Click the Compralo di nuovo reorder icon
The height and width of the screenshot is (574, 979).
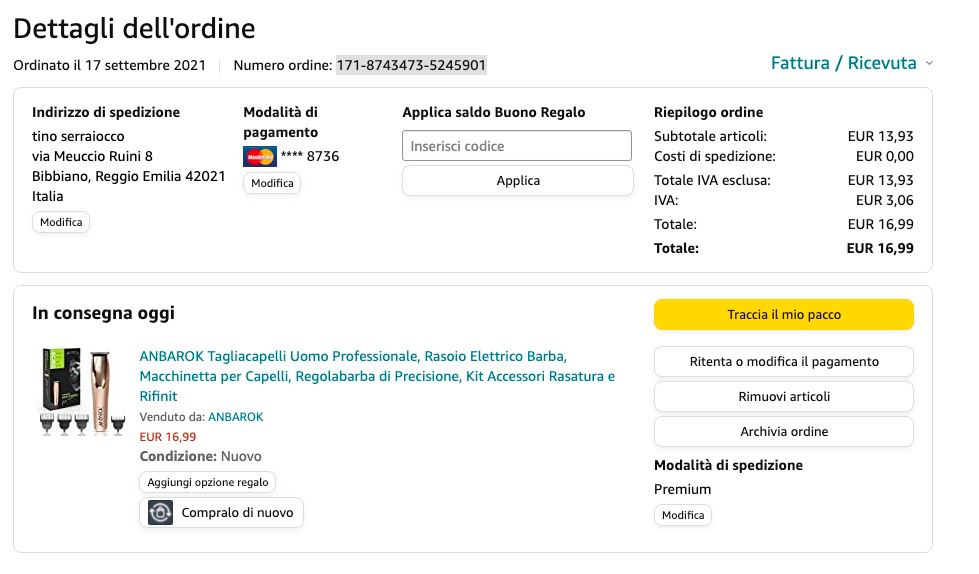(160, 513)
